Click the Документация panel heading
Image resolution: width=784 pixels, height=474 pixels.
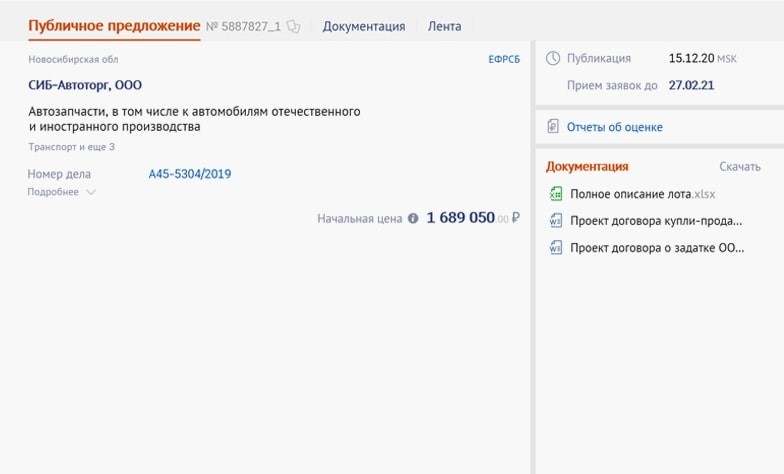(587, 166)
